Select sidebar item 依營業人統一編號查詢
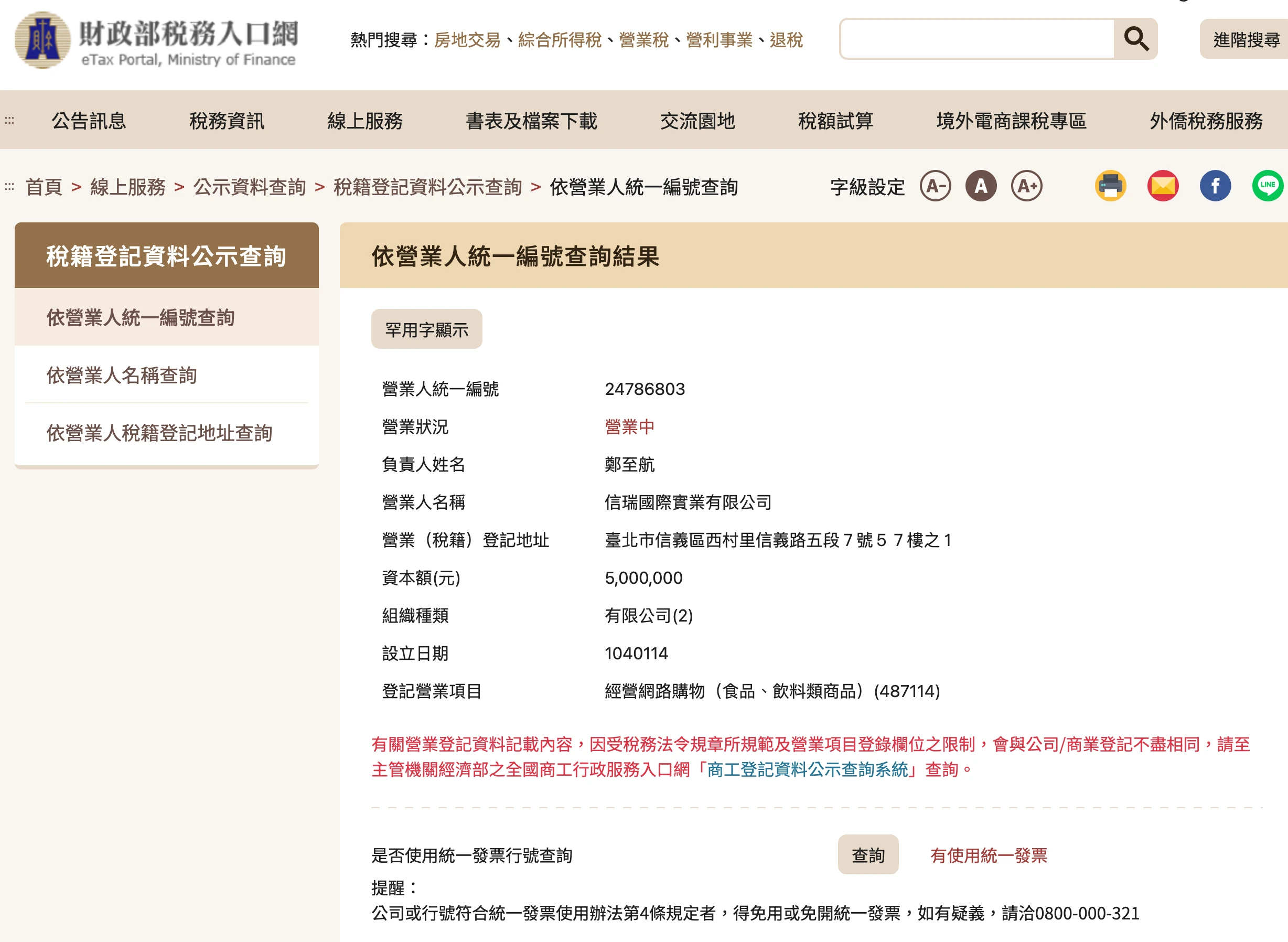This screenshot has width=1288, height=942. click(166, 317)
